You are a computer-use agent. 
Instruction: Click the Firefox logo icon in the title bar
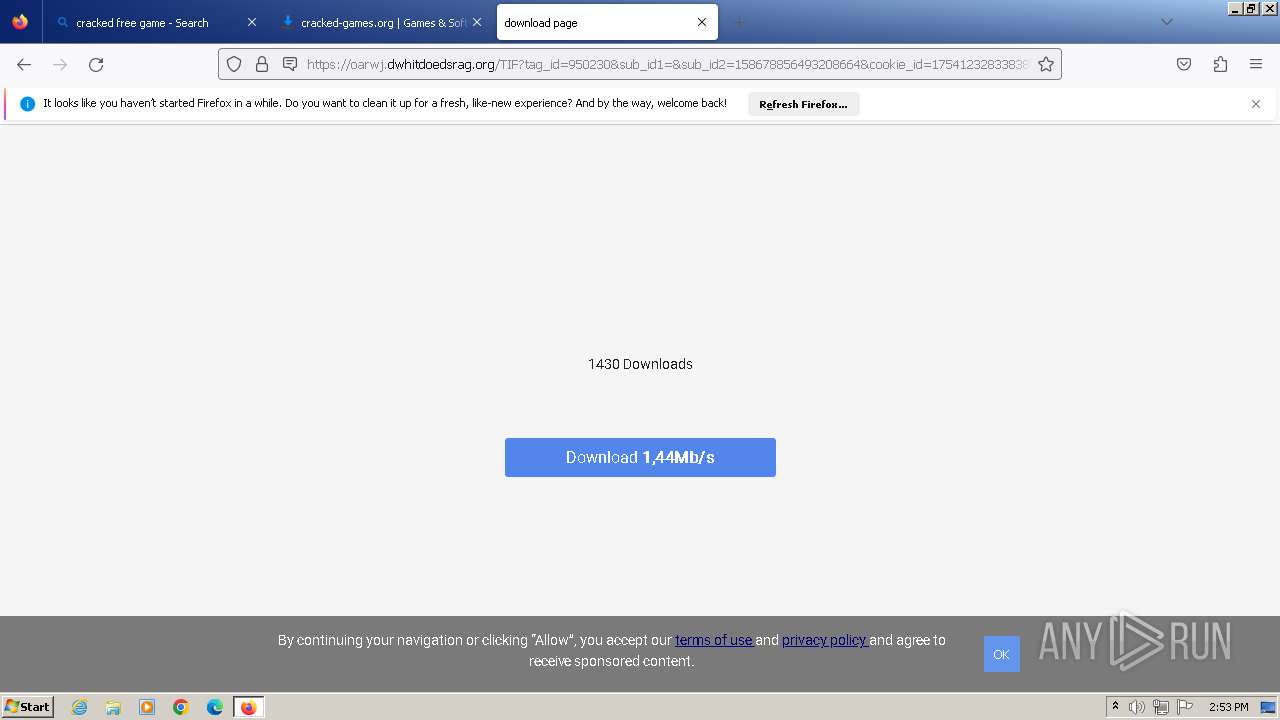click(x=20, y=22)
